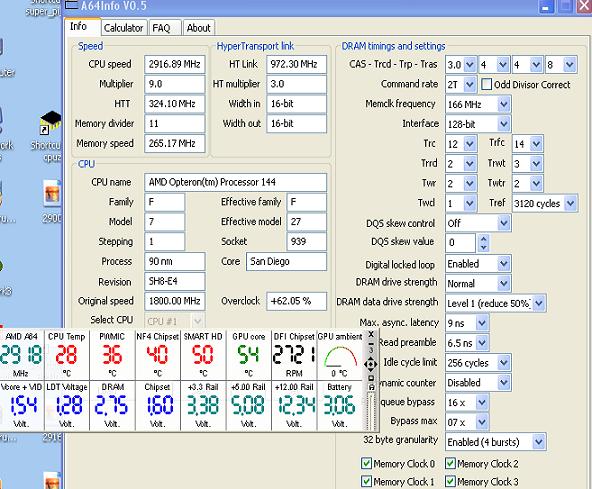Open the DQS skew control dropdown

coord(504,223)
